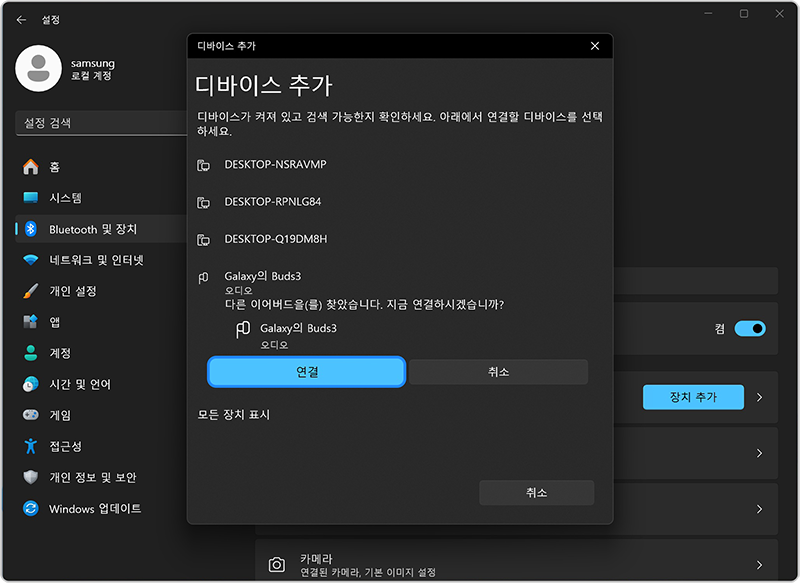The image size is (800, 584).
Task: Click the back arrow in Settings
Action: pyautogui.click(x=21, y=20)
